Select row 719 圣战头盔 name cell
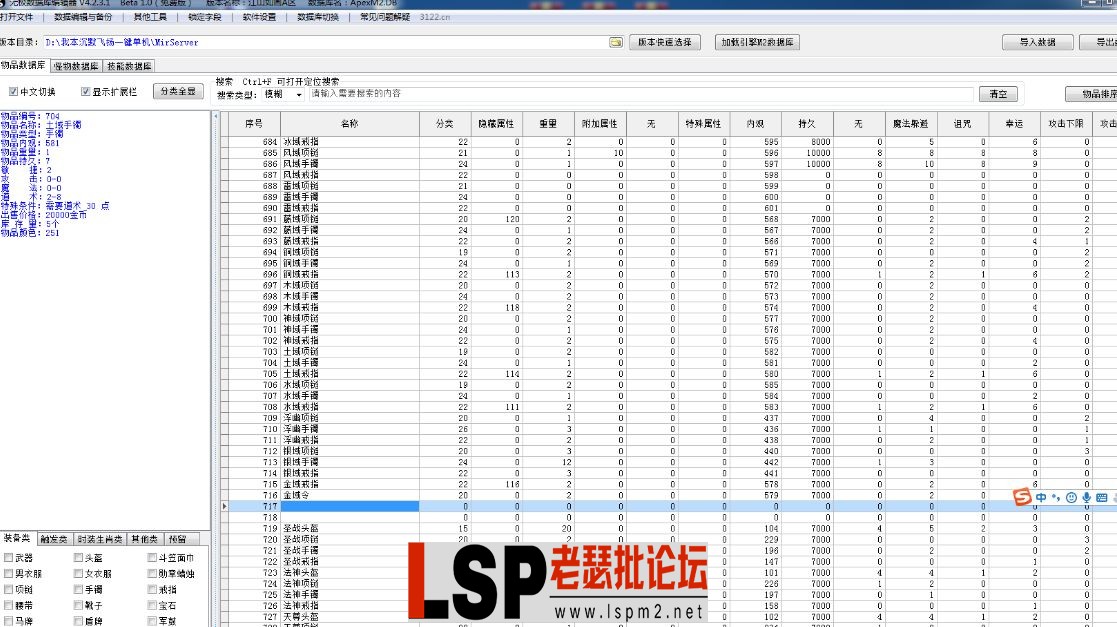1117x627 pixels. click(349, 529)
